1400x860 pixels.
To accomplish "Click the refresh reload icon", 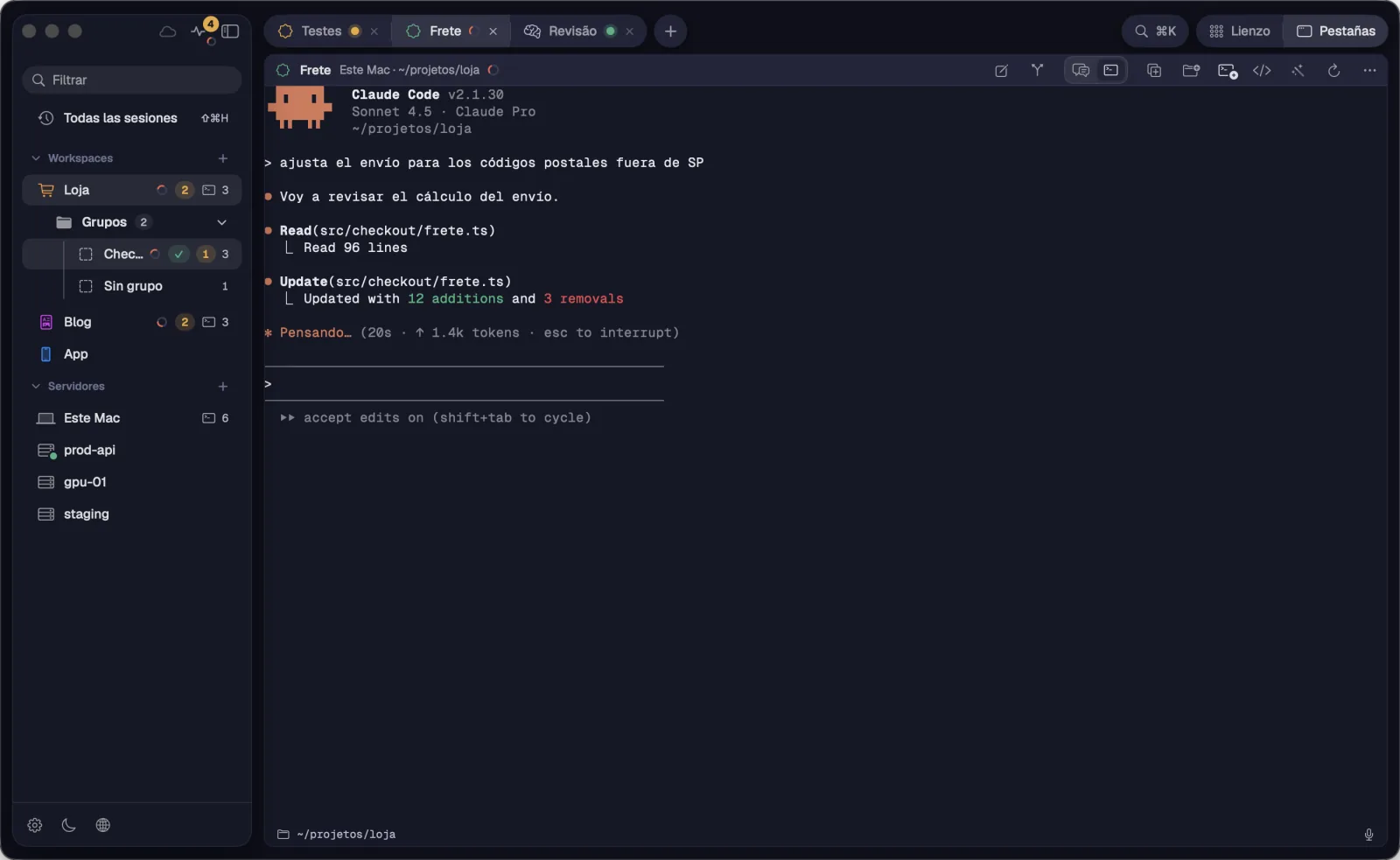I will (x=1333, y=70).
